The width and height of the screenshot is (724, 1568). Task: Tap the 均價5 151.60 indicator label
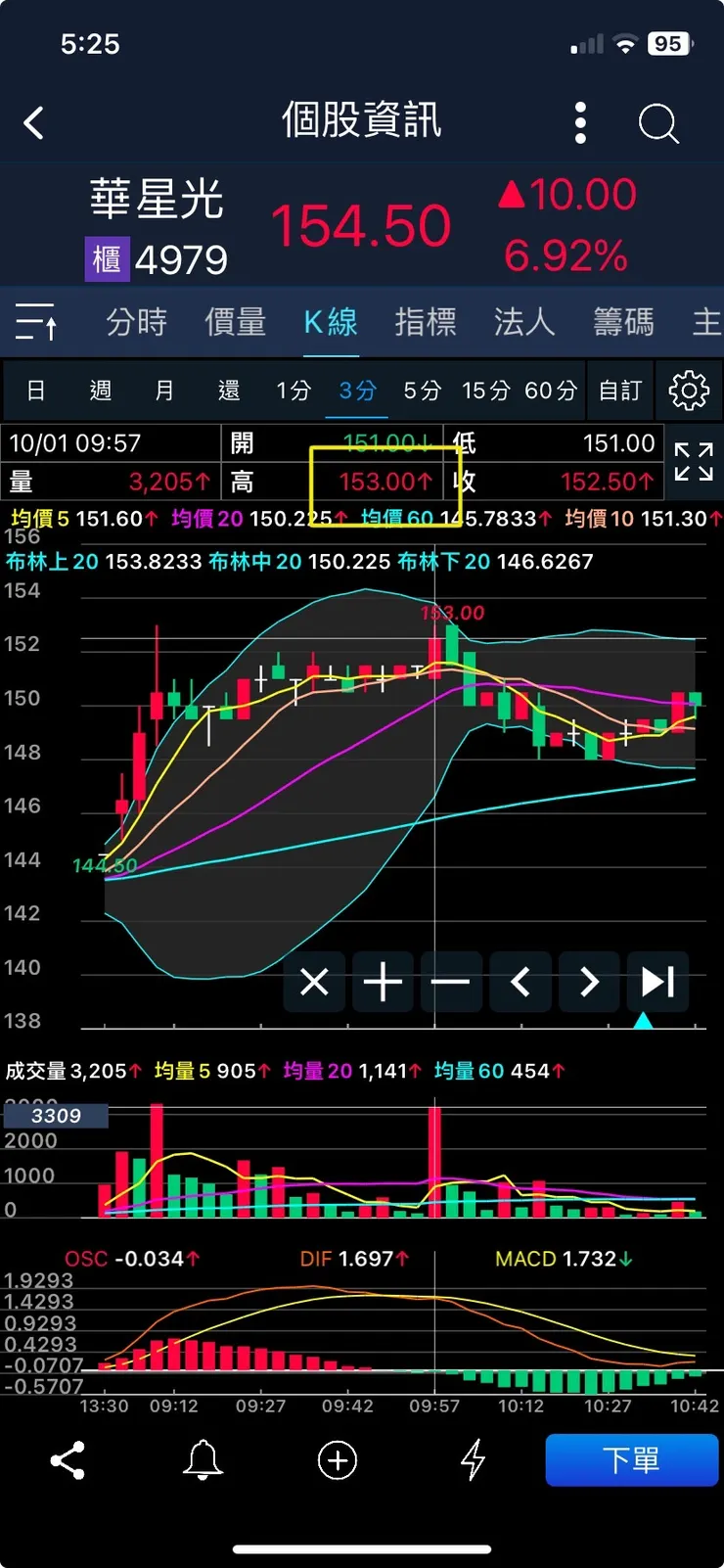pyautogui.click(x=84, y=519)
